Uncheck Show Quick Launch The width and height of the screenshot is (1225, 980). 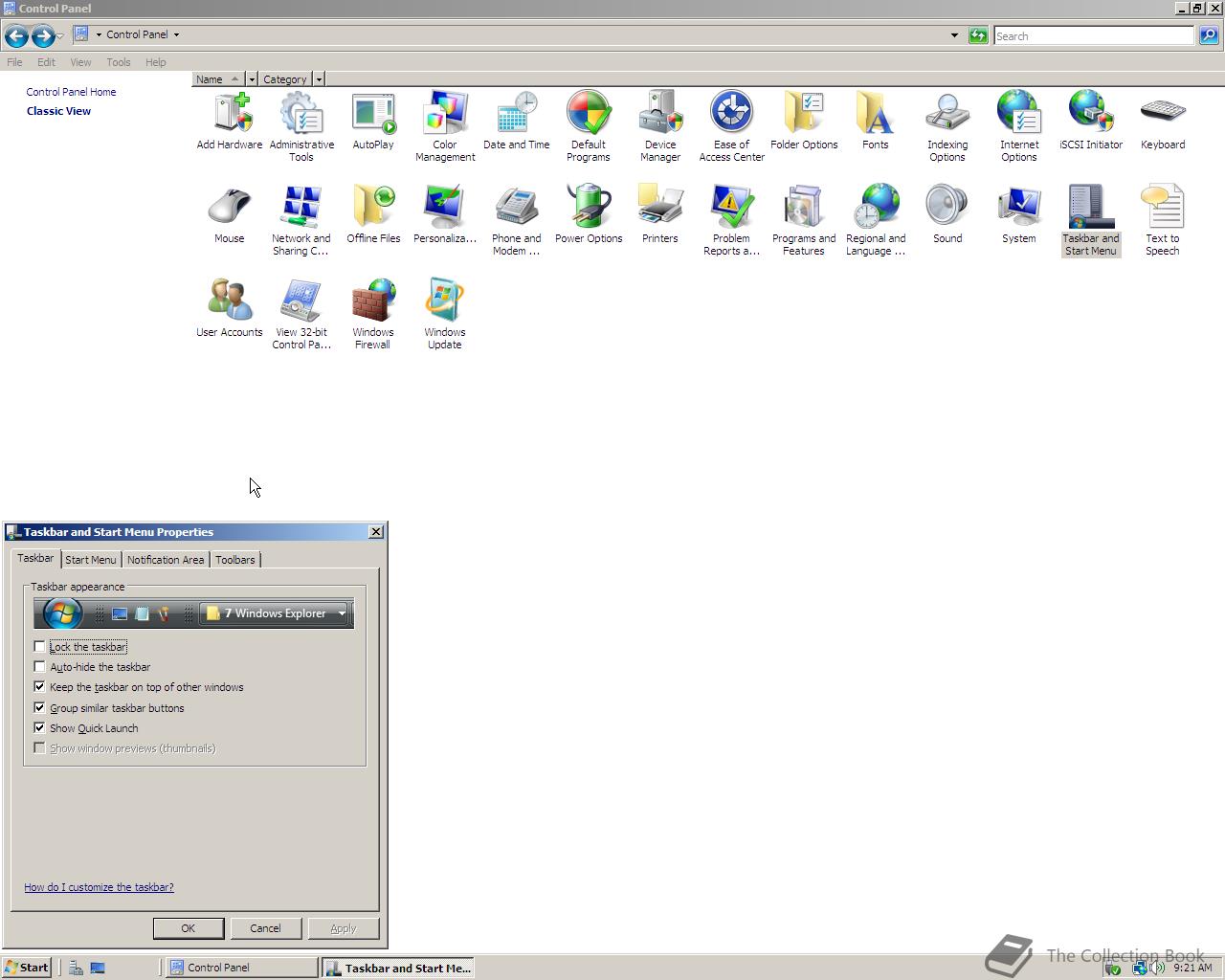(39, 728)
